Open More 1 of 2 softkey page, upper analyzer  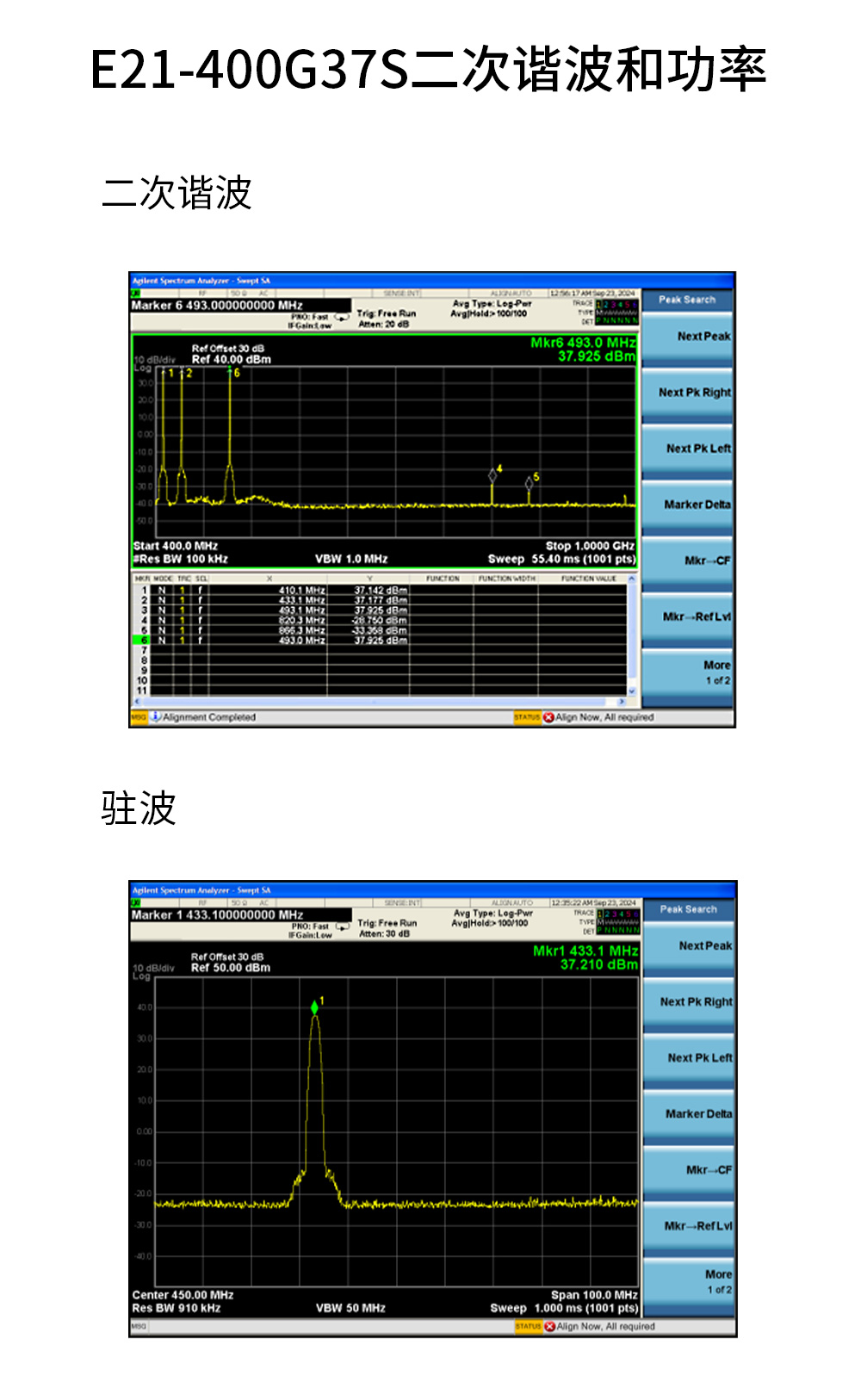[687, 672]
